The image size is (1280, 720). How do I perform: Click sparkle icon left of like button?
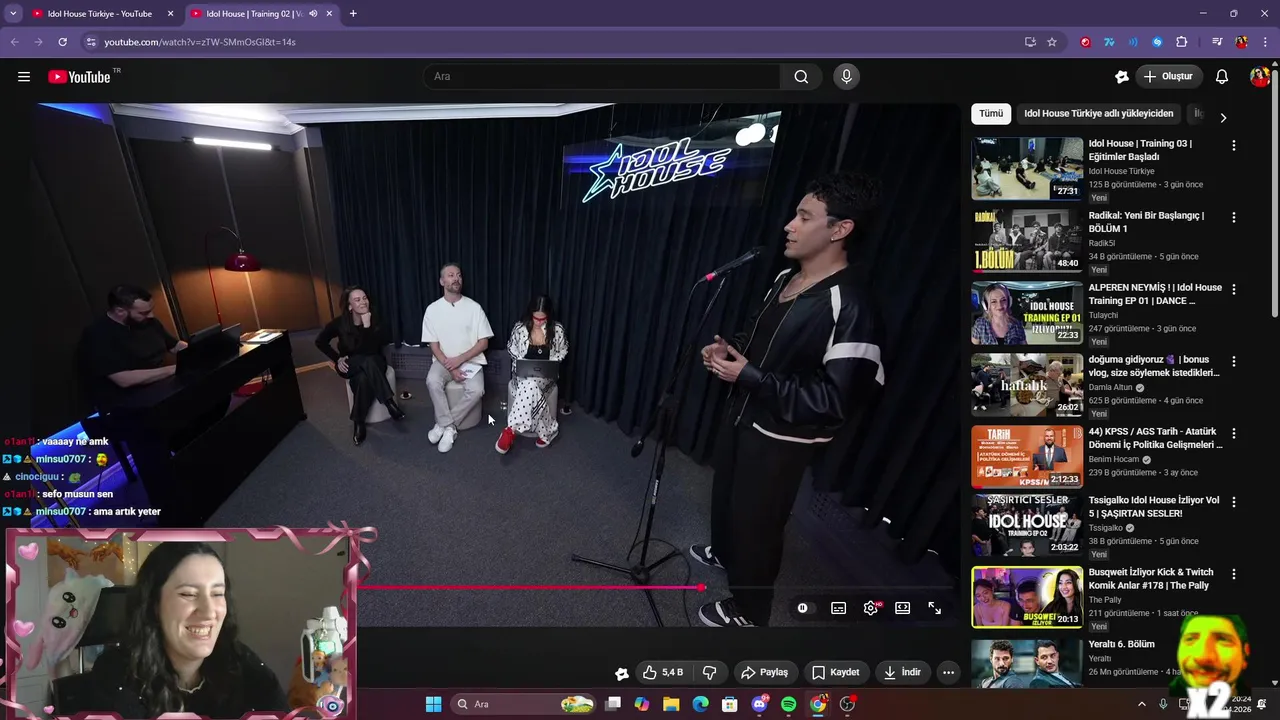pyautogui.click(x=622, y=672)
